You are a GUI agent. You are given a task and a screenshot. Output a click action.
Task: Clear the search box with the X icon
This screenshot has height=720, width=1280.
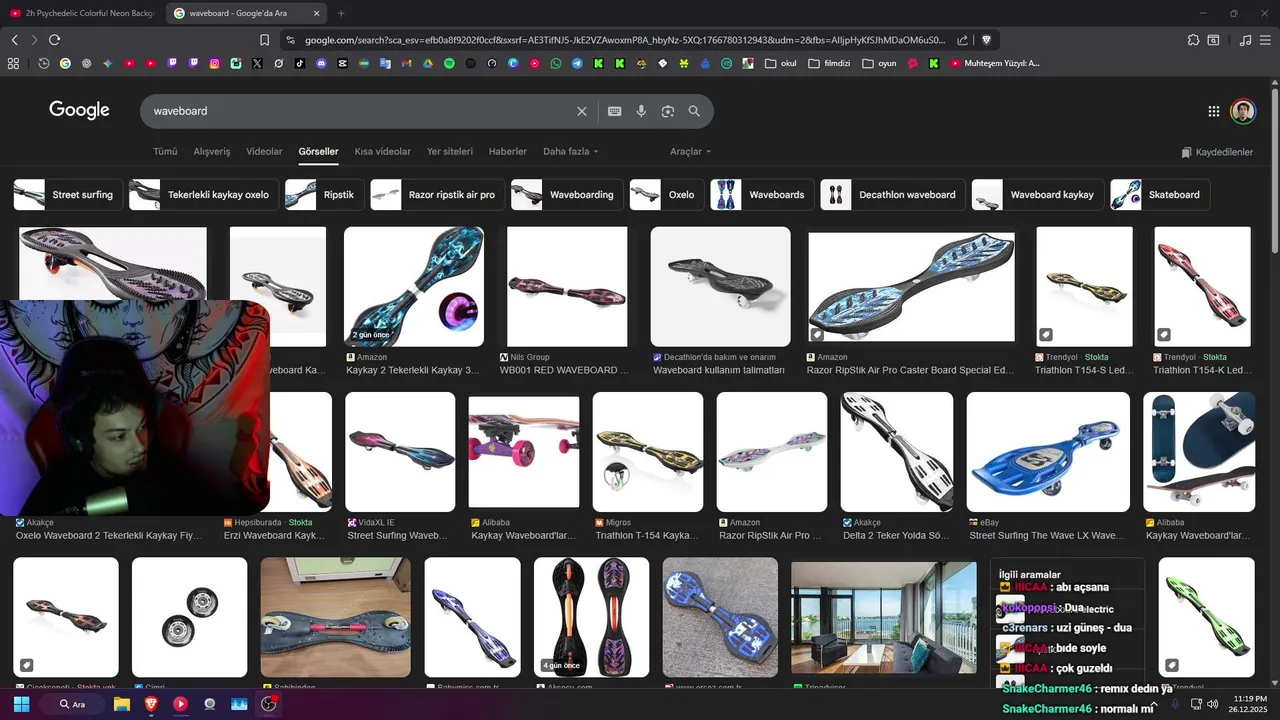[581, 111]
